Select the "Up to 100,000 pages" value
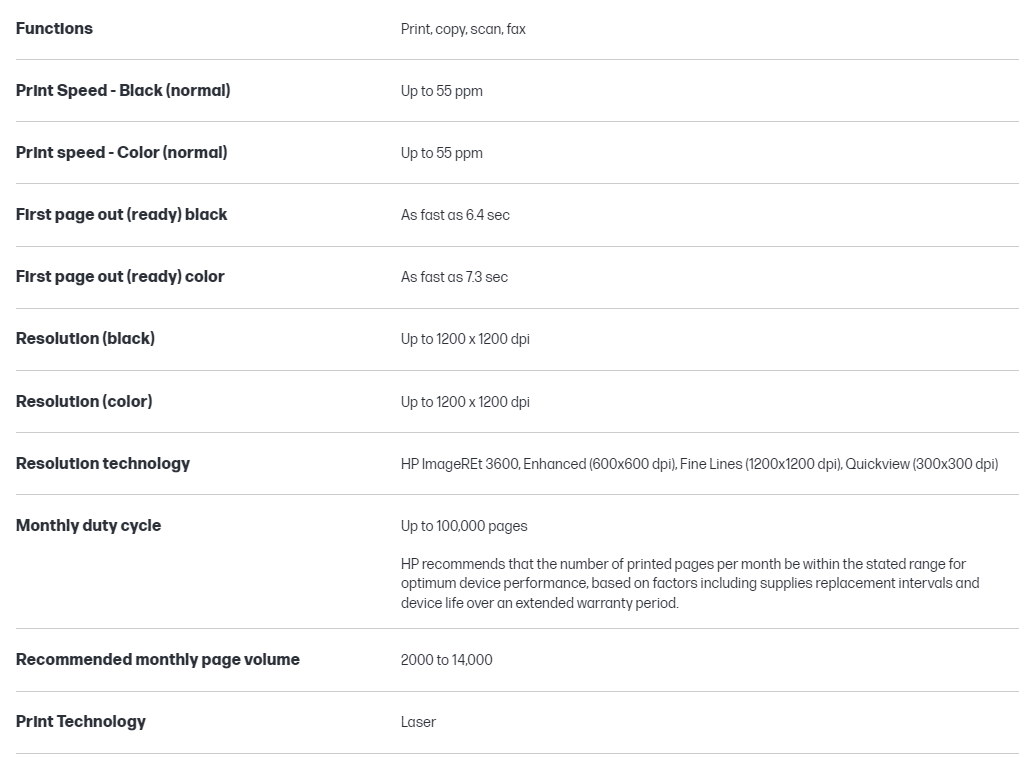This screenshot has height=757, width=1031. point(464,526)
